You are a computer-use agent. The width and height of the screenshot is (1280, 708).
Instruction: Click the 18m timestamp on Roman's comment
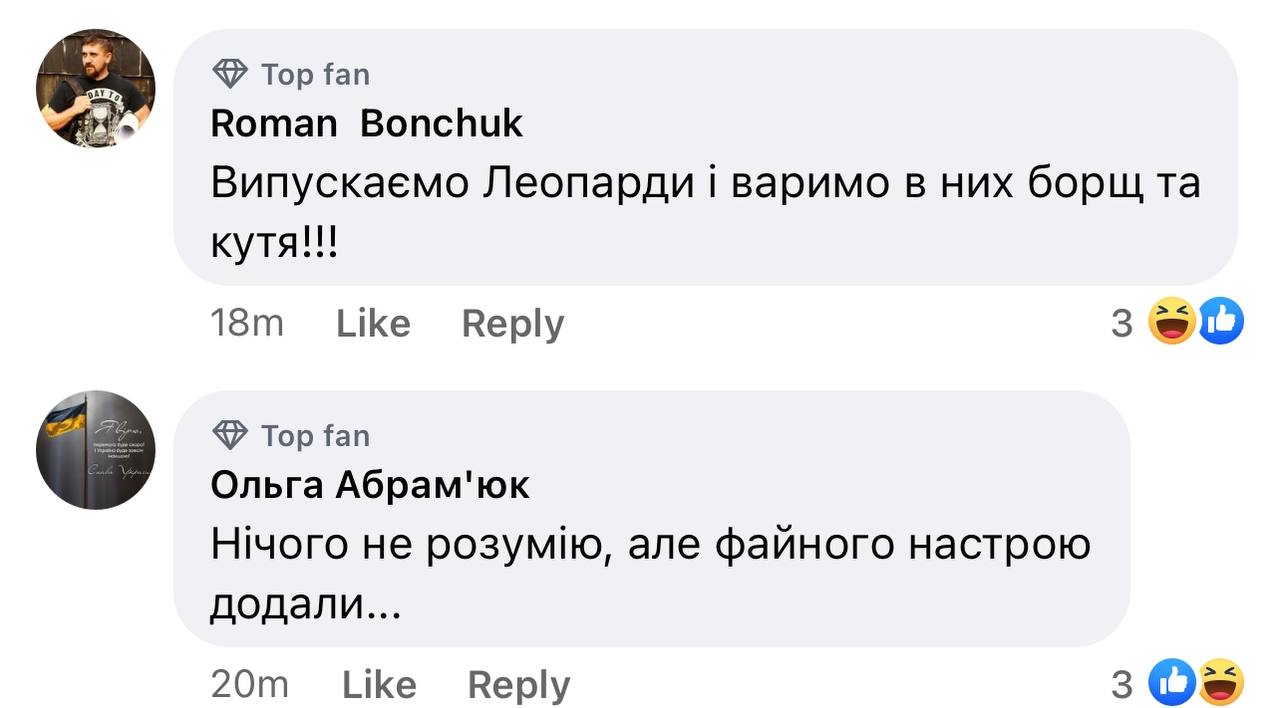pyautogui.click(x=247, y=323)
